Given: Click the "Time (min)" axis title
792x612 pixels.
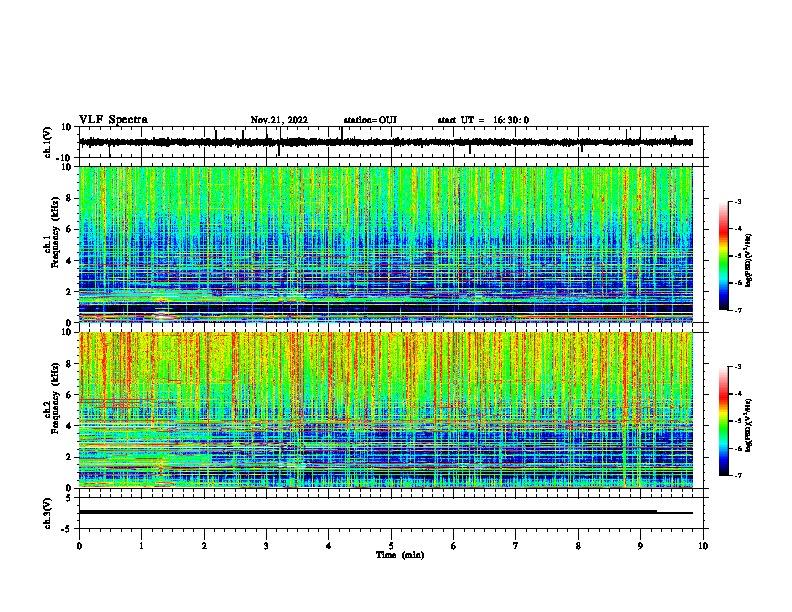Looking at the screenshot, I should click(400, 555).
